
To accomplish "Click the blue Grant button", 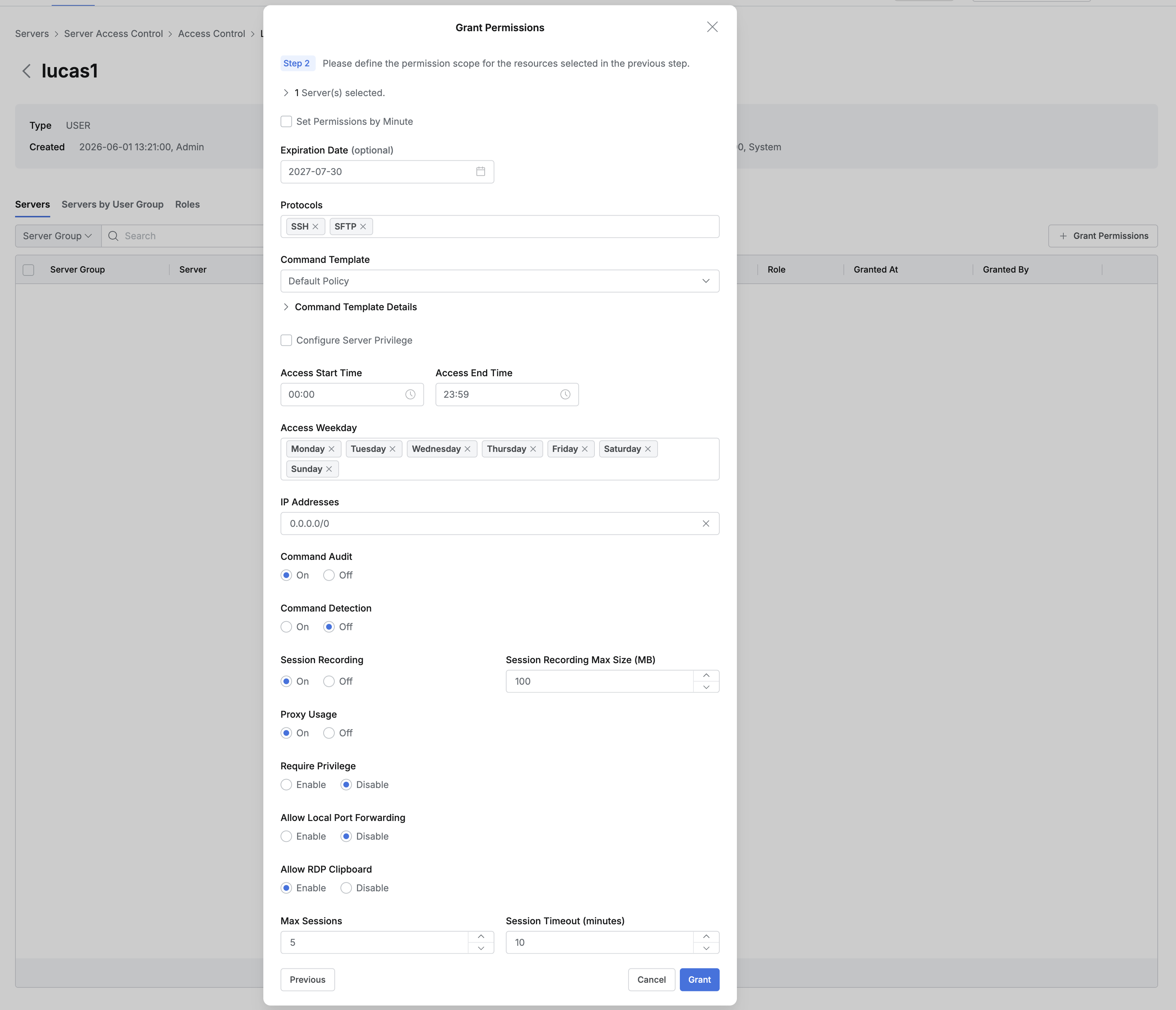I will [x=699, y=980].
